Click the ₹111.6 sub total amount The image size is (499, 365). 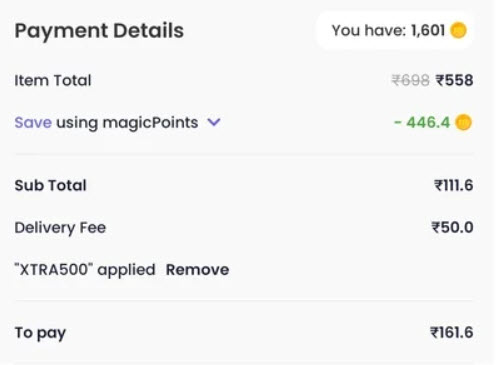point(454,185)
